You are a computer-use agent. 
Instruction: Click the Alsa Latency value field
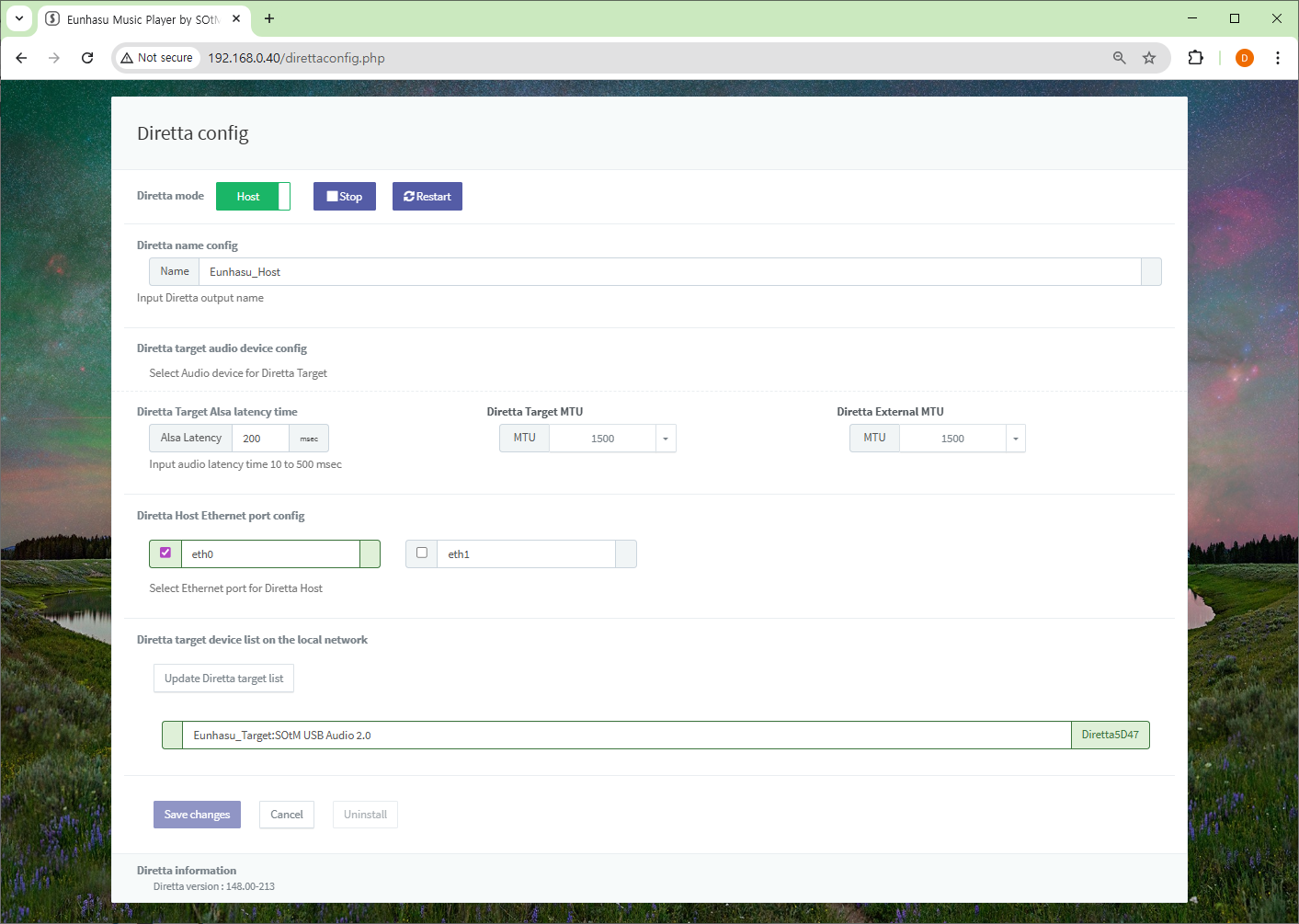260,439
